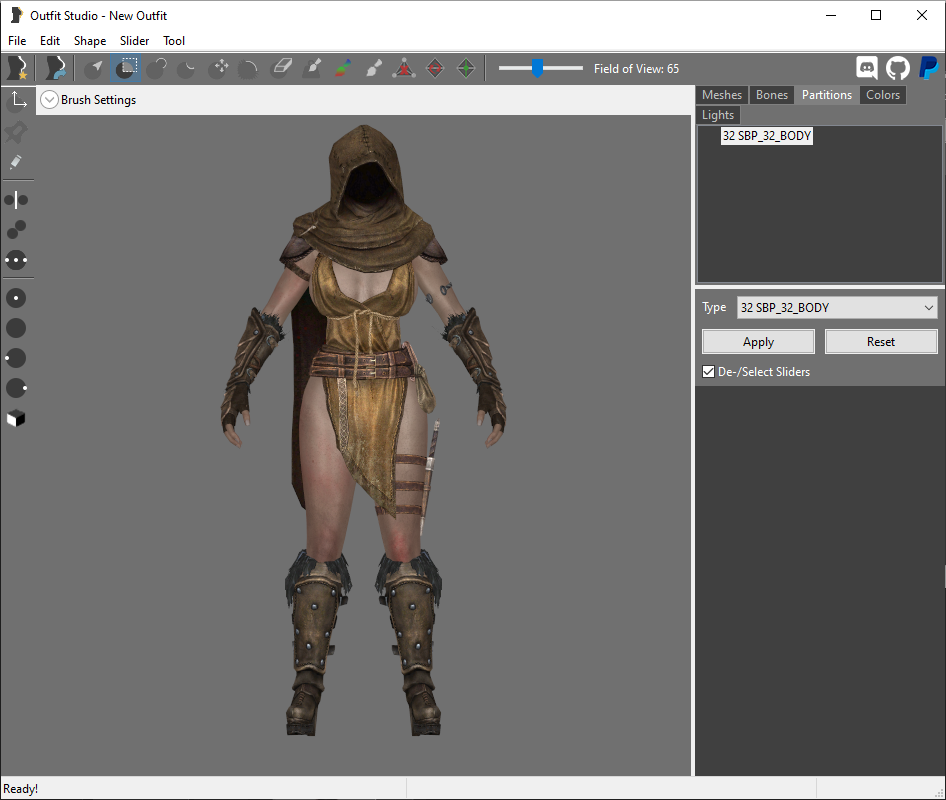Toggle perspective view cube icon
Image resolution: width=946 pixels, height=800 pixels.
[16, 418]
